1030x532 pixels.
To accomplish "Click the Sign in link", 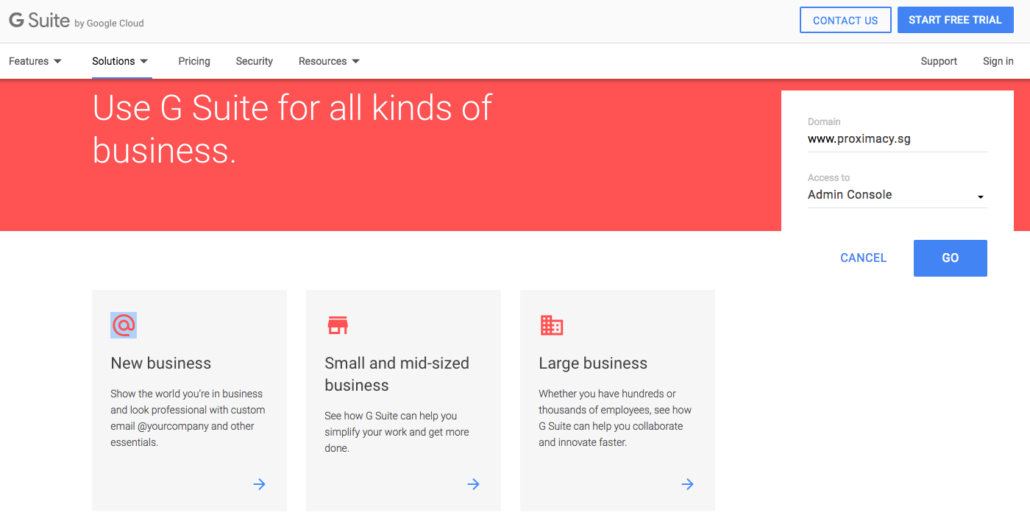I will point(998,61).
